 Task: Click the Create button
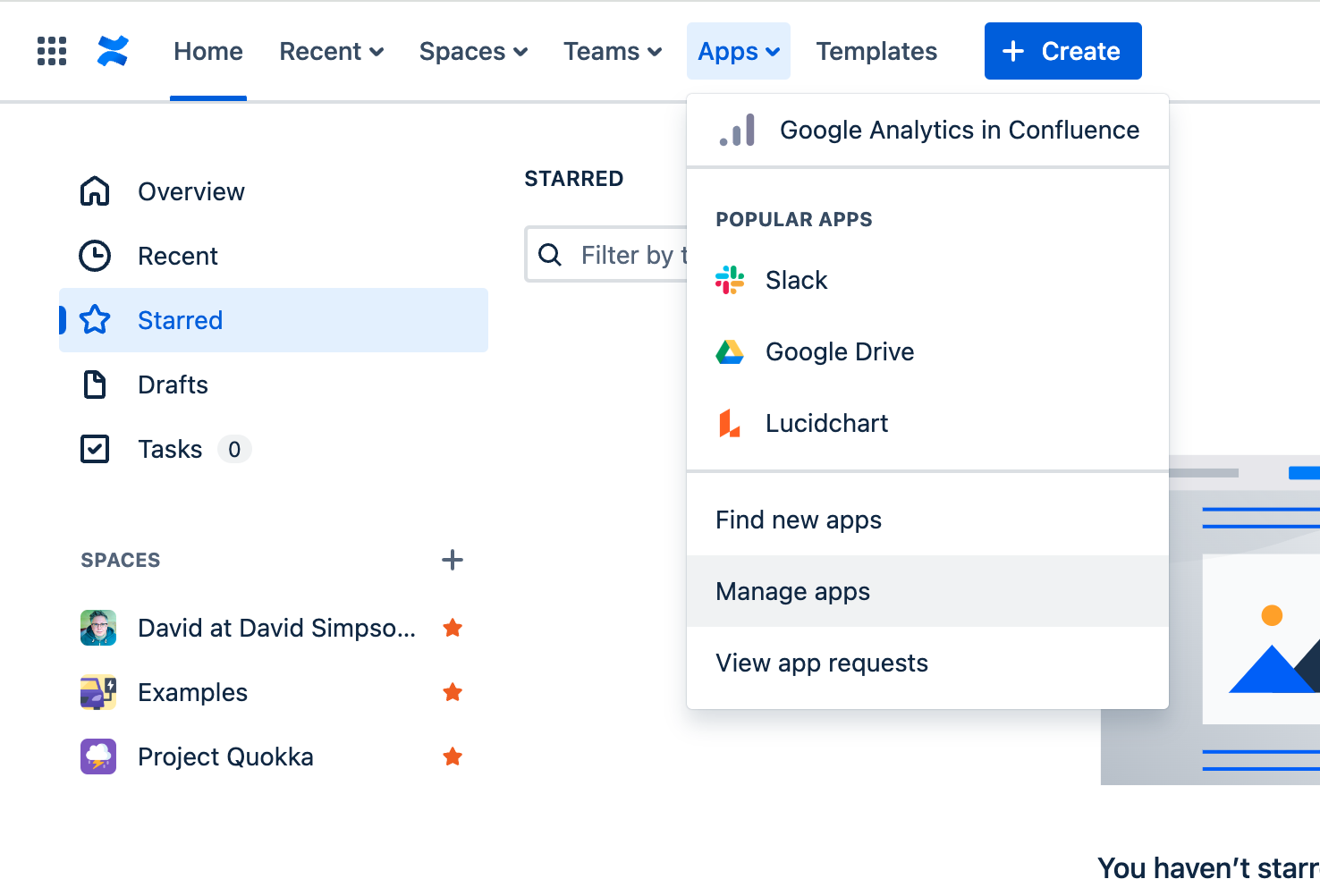click(1062, 51)
